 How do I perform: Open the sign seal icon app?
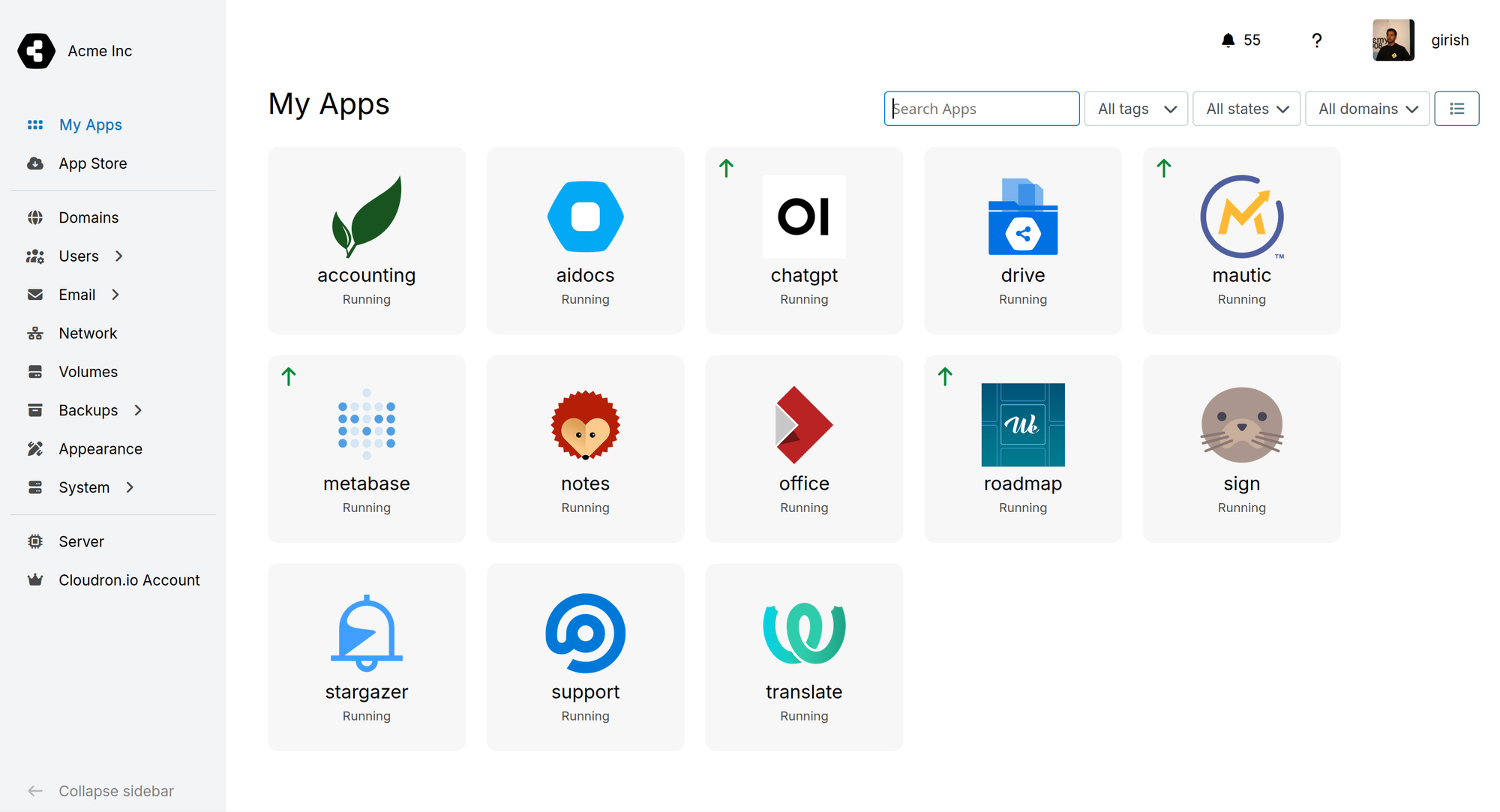click(x=1241, y=424)
